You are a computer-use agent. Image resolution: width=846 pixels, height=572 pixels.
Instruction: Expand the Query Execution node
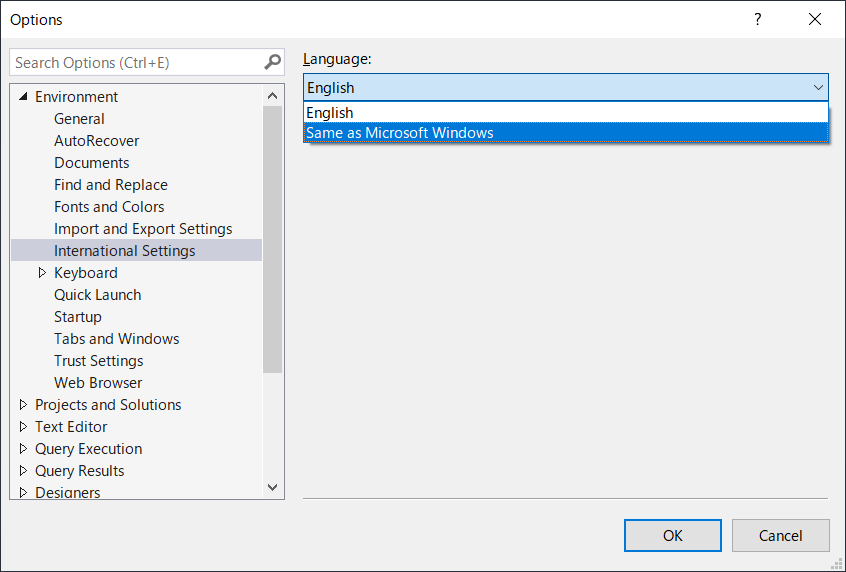click(x=23, y=449)
